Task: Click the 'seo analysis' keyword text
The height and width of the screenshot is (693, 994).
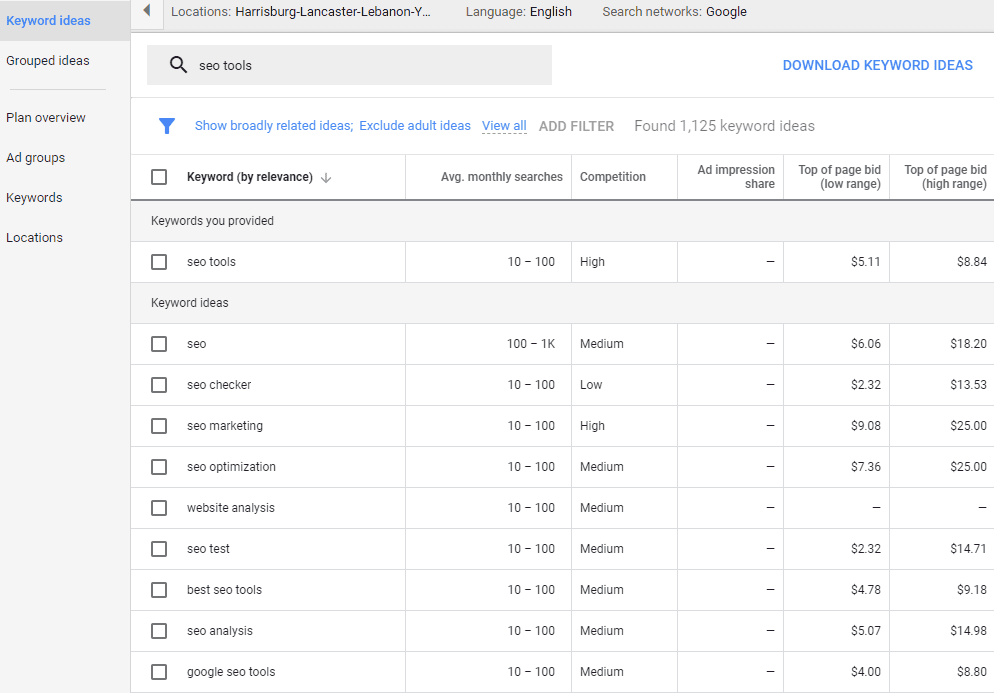Action: 219,631
